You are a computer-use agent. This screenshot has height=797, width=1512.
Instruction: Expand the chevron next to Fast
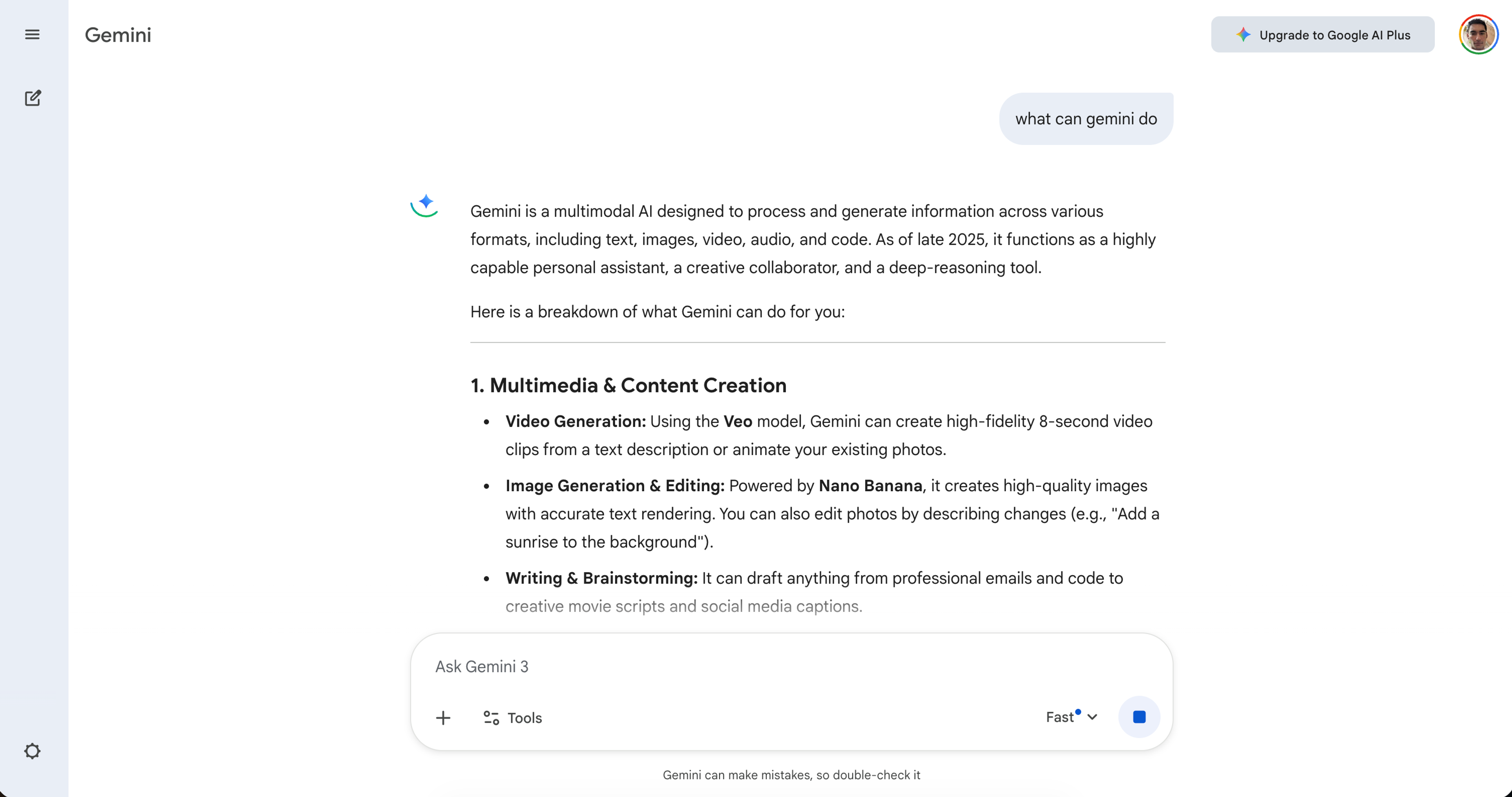coord(1092,717)
